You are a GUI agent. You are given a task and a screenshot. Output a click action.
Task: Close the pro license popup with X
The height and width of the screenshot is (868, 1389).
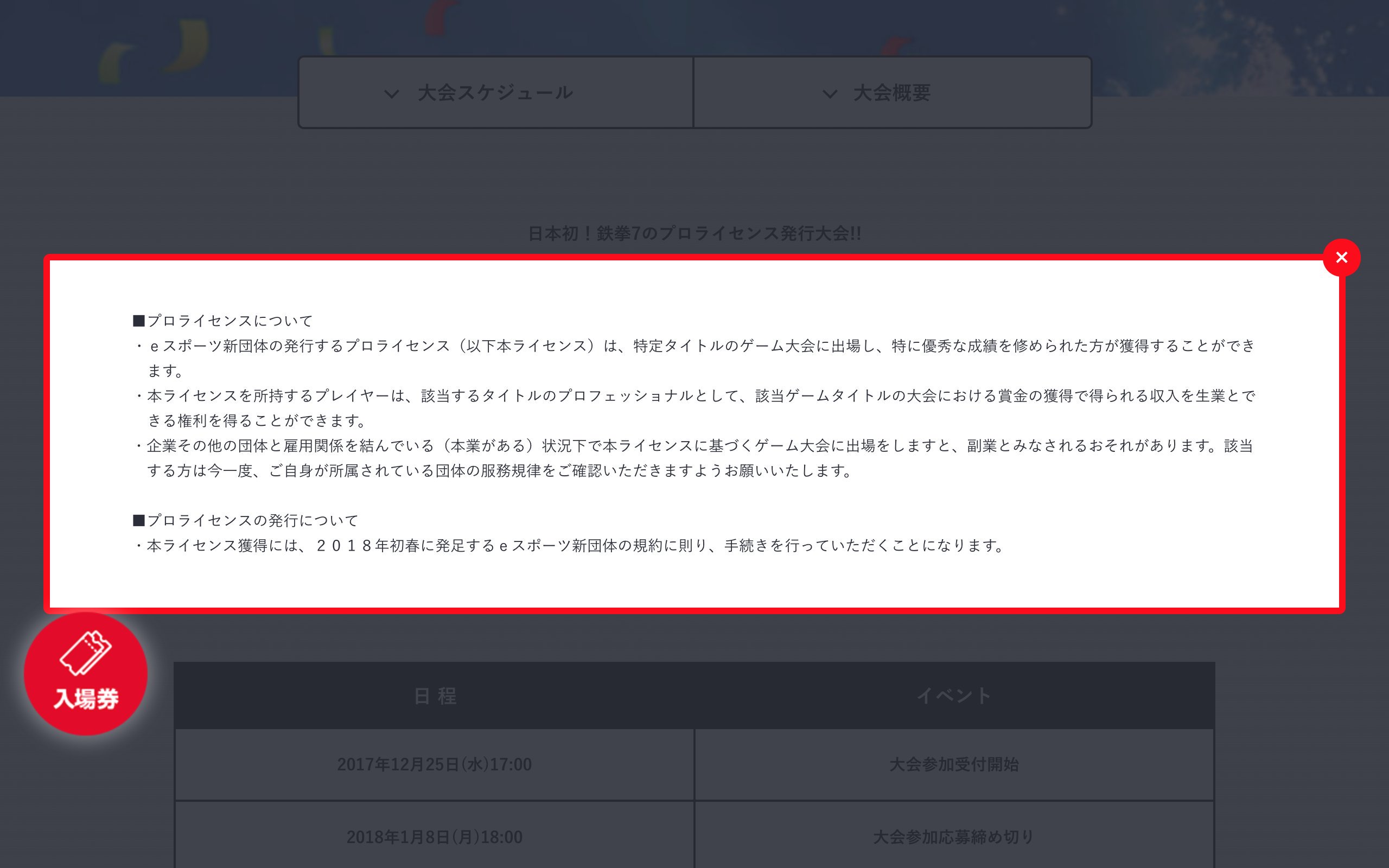[1341, 258]
